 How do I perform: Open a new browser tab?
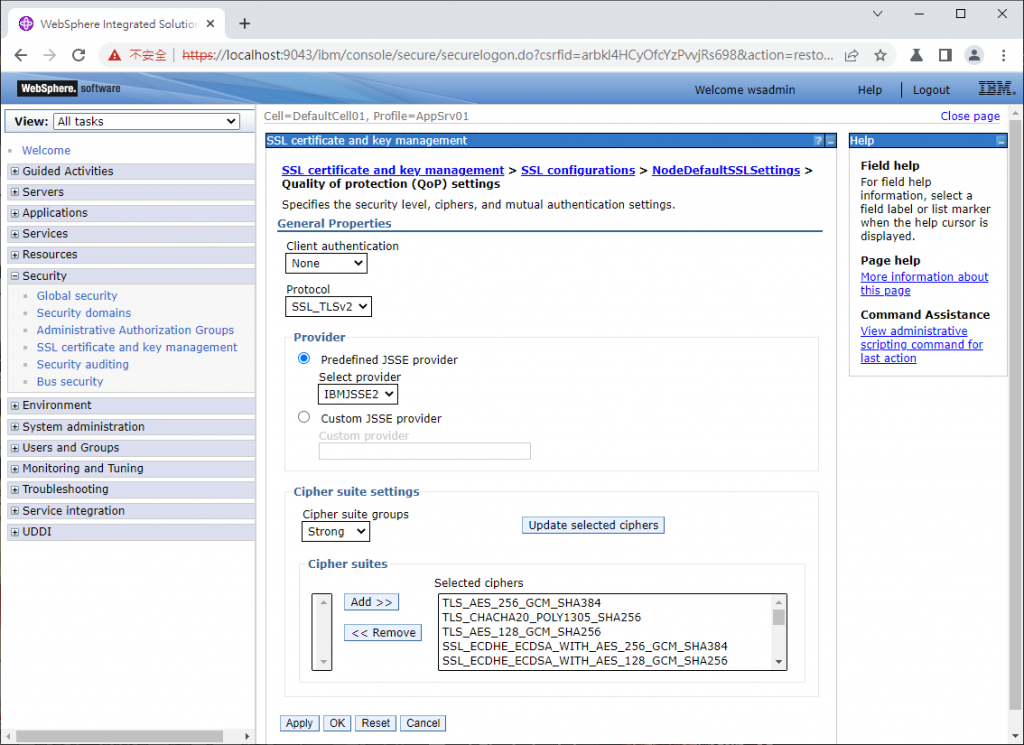244,24
